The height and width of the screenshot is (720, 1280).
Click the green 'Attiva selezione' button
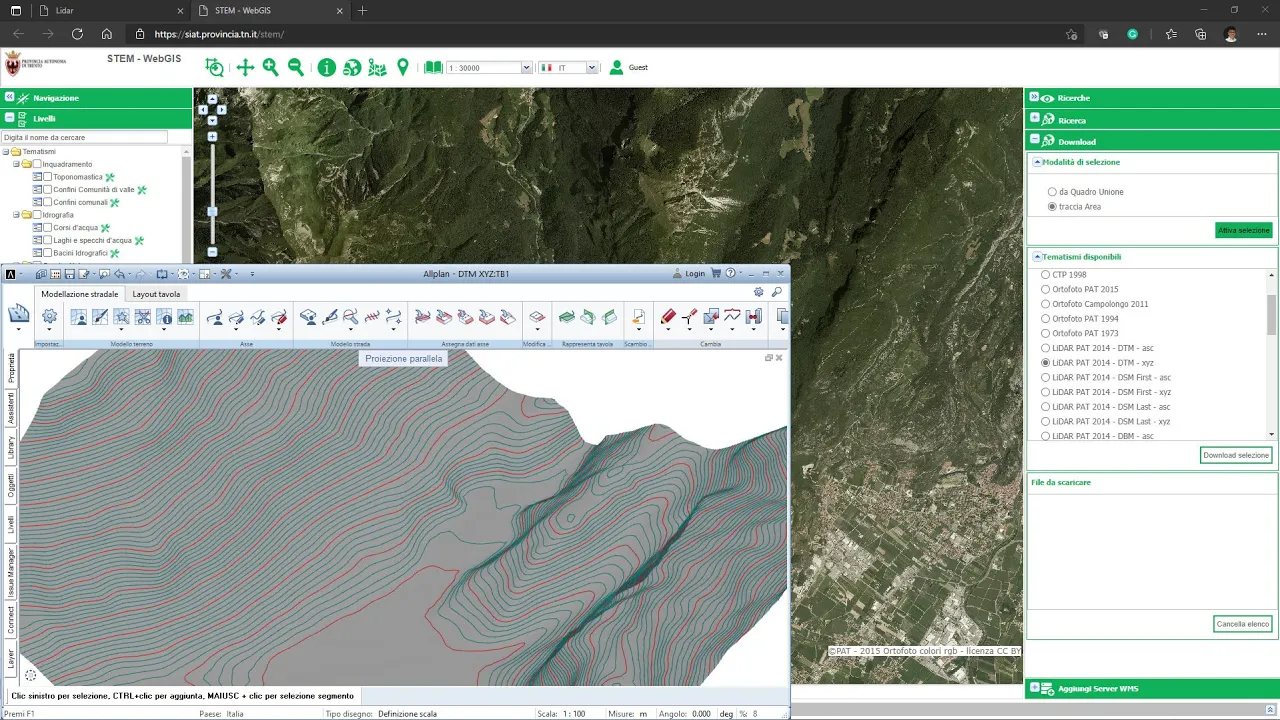1243,230
